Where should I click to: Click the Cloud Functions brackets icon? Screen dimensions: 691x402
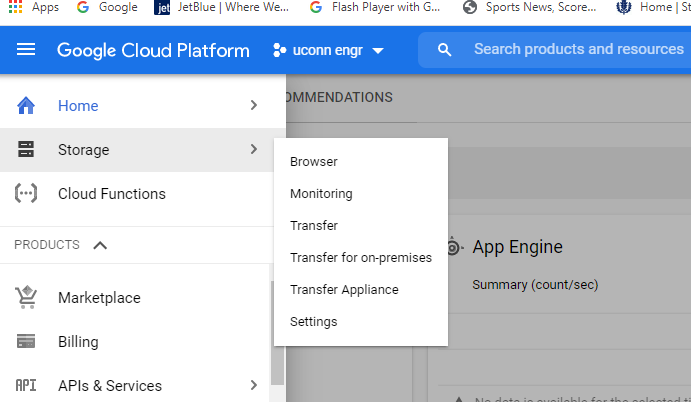pos(26,194)
